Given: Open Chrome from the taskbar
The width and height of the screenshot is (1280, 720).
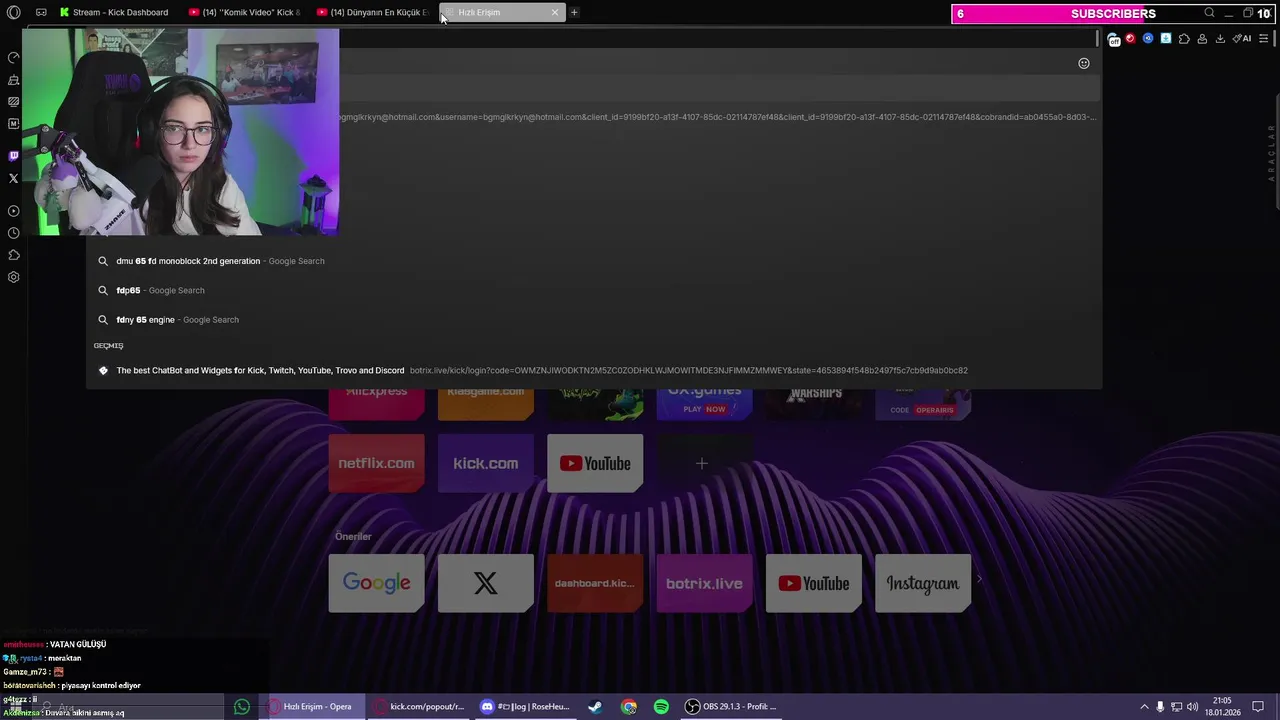Looking at the screenshot, I should coord(628,707).
